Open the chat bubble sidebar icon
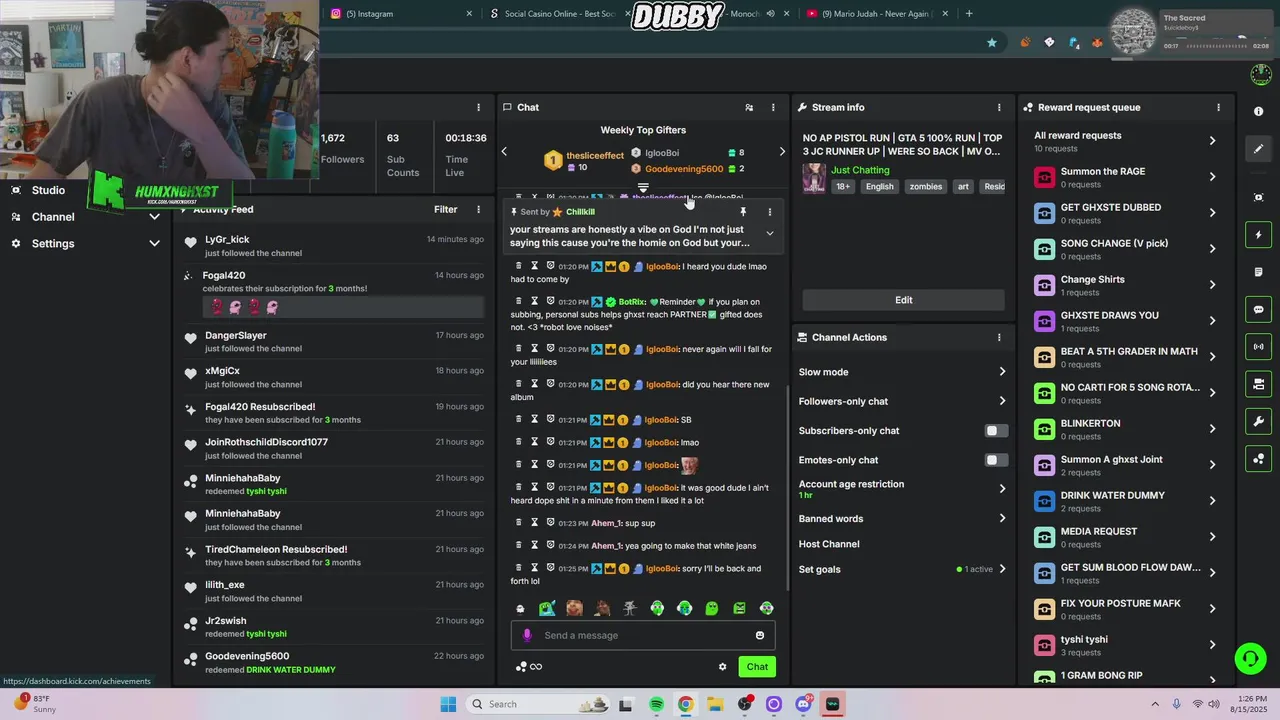The width and height of the screenshot is (1280, 720). tap(1259, 310)
